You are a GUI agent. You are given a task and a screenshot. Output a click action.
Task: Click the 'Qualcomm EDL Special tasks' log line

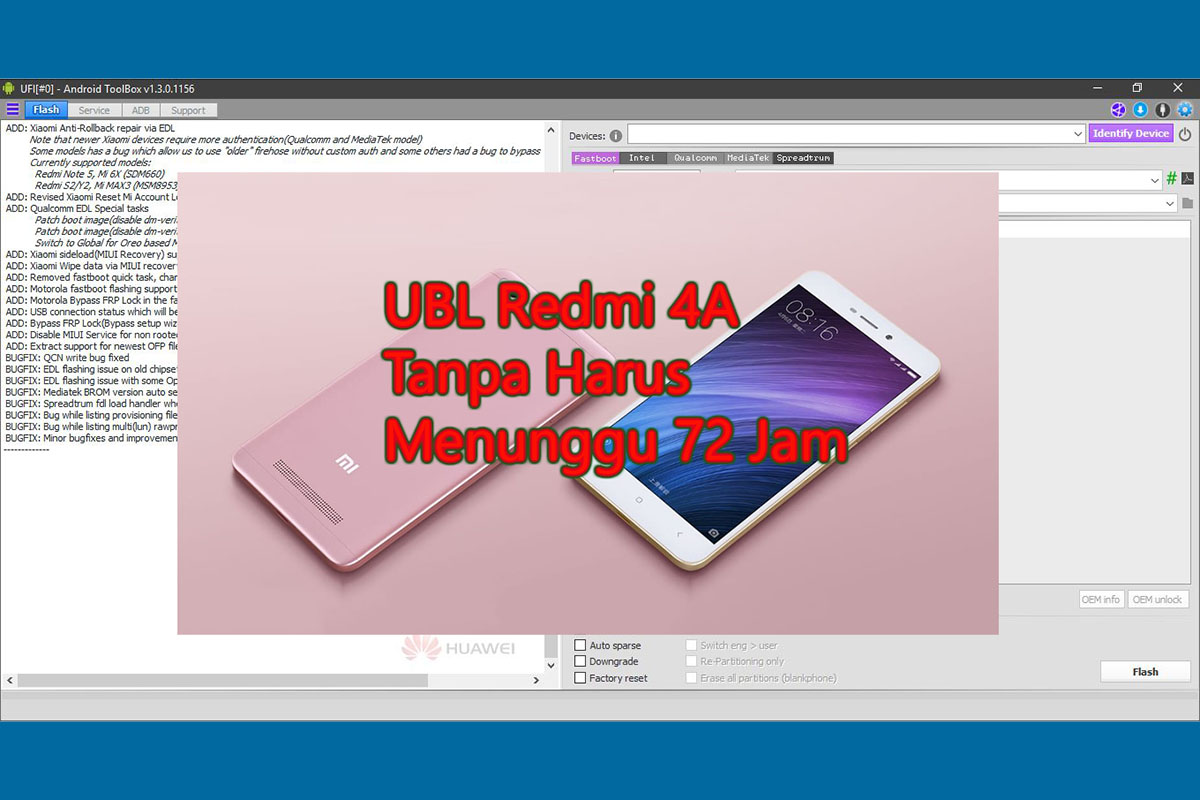(x=77, y=208)
